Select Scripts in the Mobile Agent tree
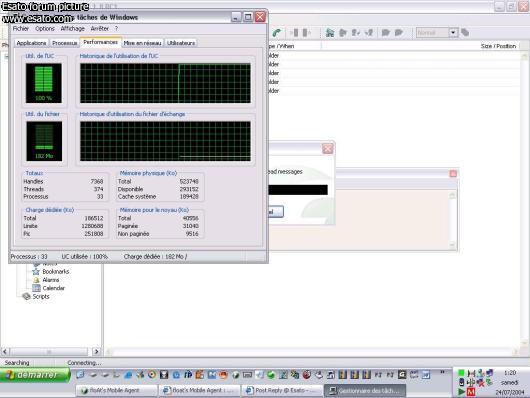The height and width of the screenshot is (398, 530). click(x=41, y=297)
